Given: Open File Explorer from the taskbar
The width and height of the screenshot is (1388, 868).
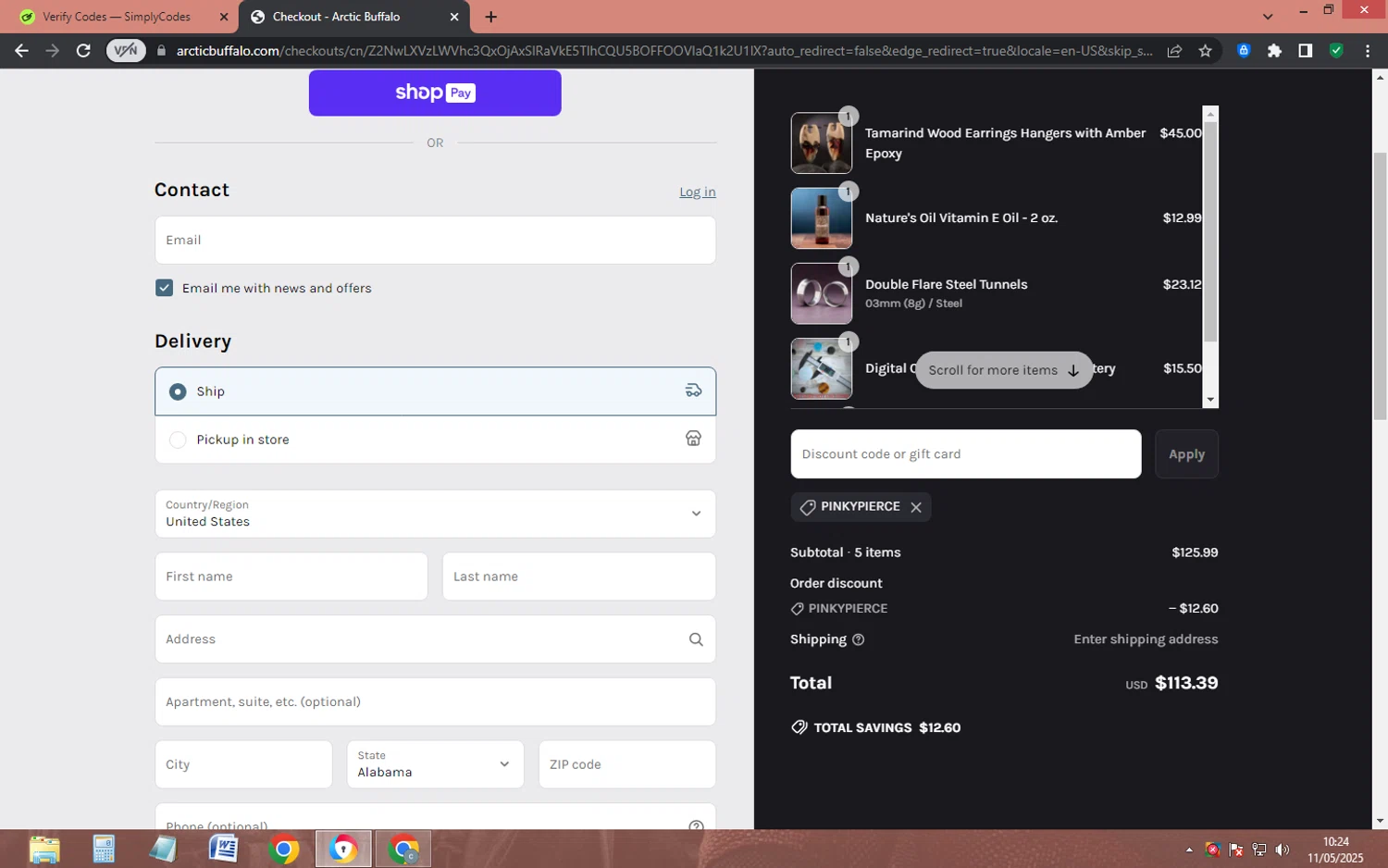Looking at the screenshot, I should tap(43, 849).
